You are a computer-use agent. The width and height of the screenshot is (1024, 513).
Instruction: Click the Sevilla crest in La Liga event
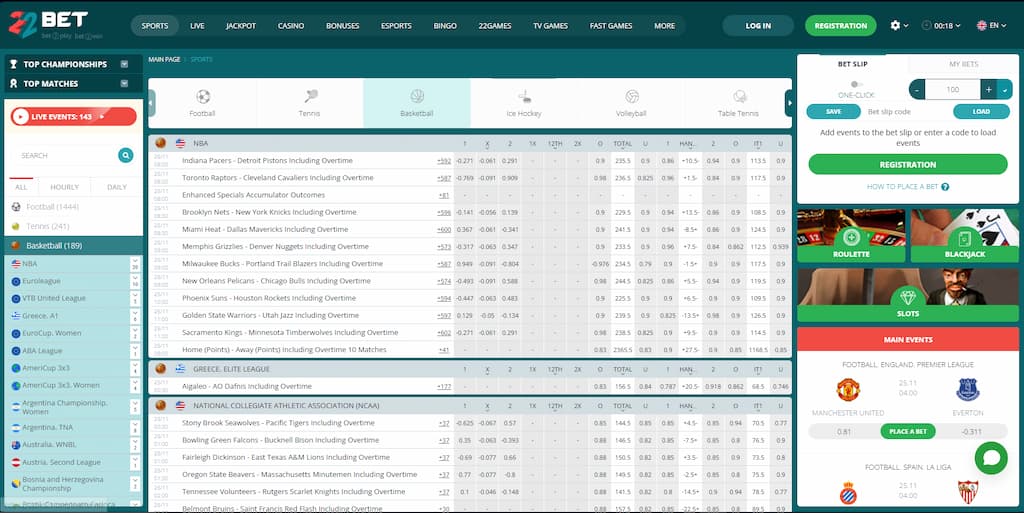point(968,493)
